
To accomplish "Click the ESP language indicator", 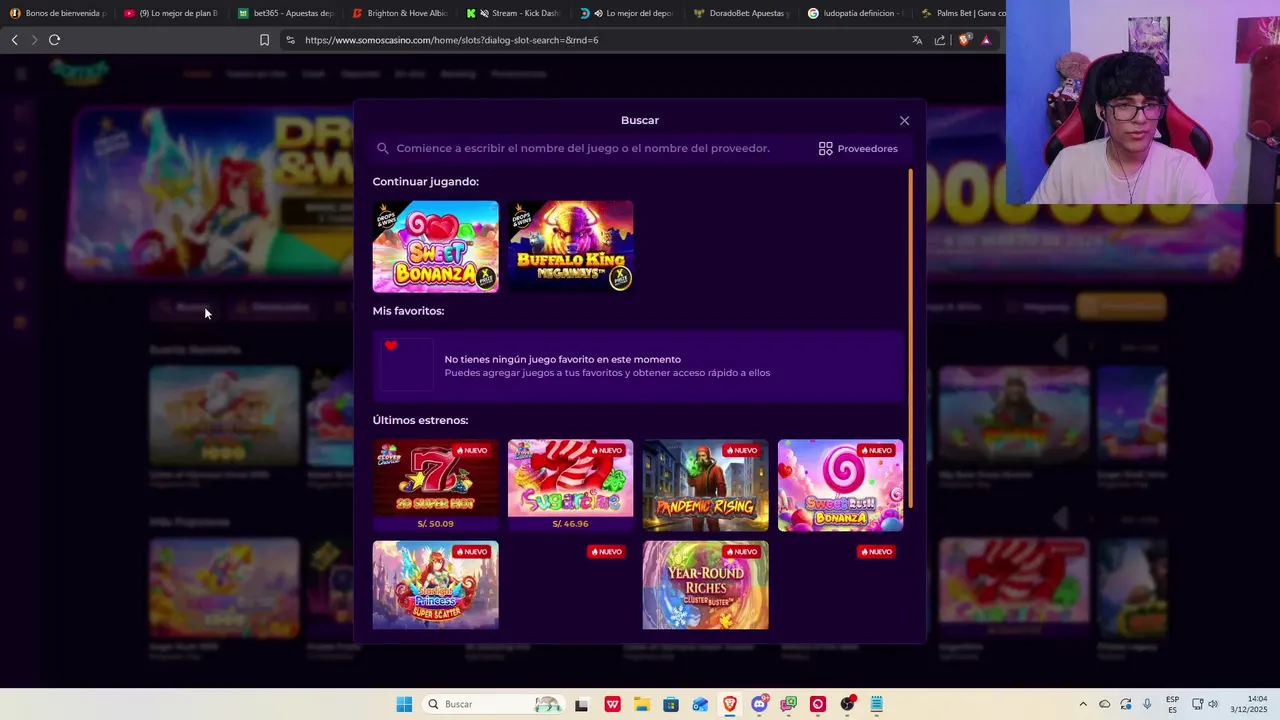I will pos(1172,704).
